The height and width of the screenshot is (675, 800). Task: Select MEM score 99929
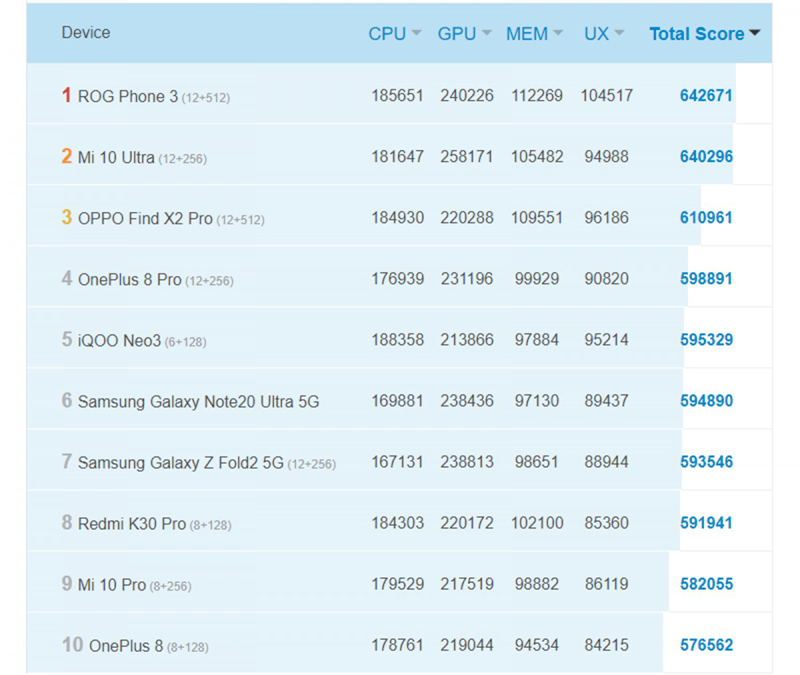(x=537, y=279)
